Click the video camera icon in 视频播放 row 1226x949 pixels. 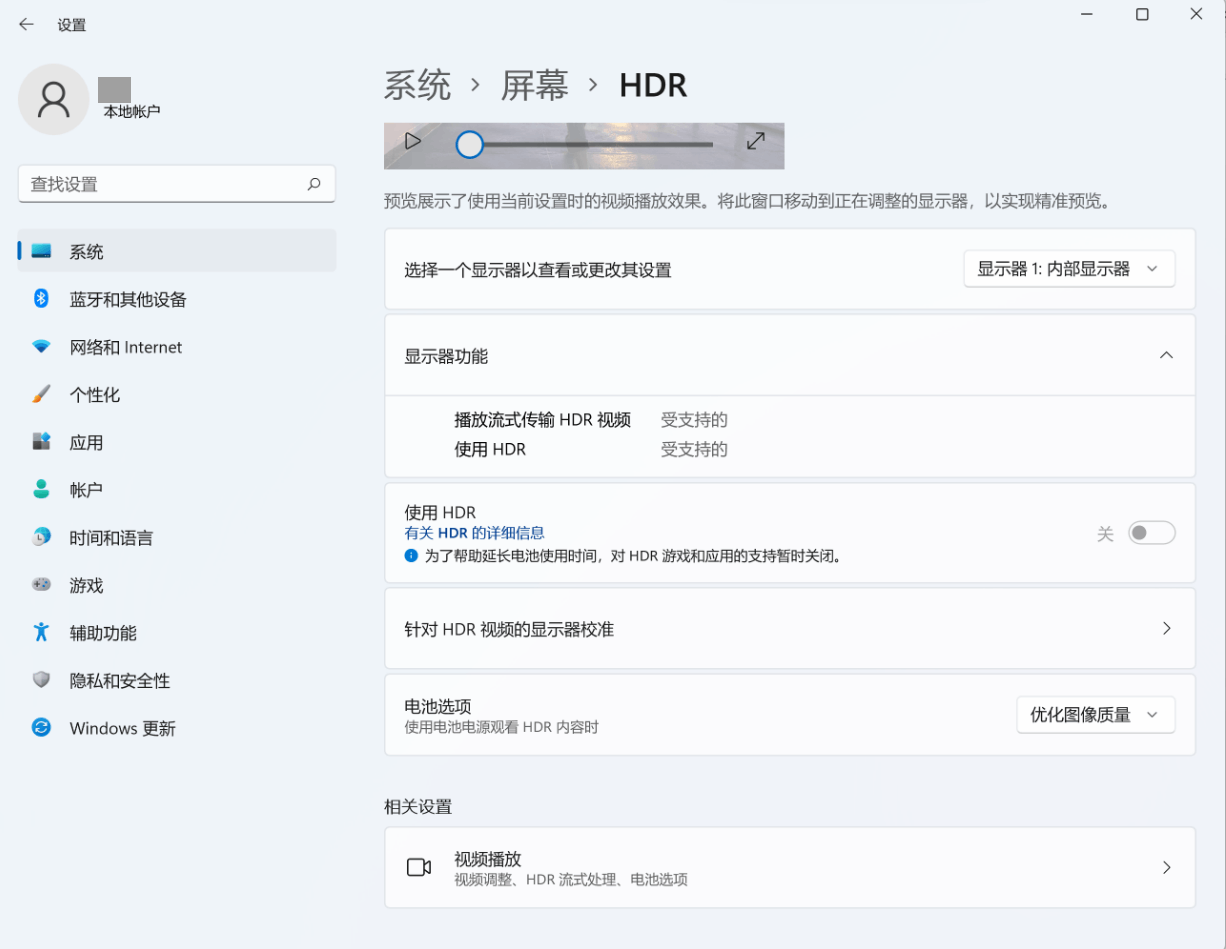click(419, 867)
